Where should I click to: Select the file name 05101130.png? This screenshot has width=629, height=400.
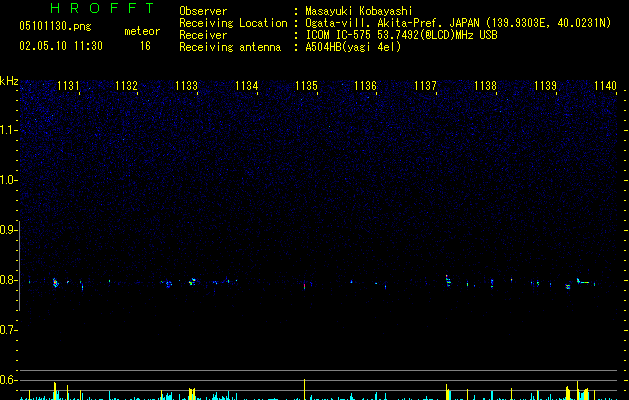(55, 26)
